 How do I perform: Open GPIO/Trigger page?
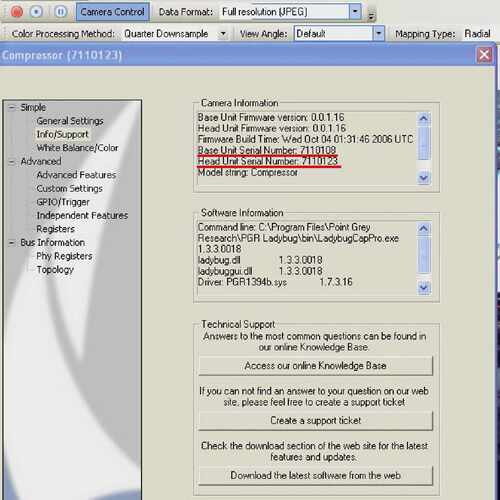coord(63,202)
